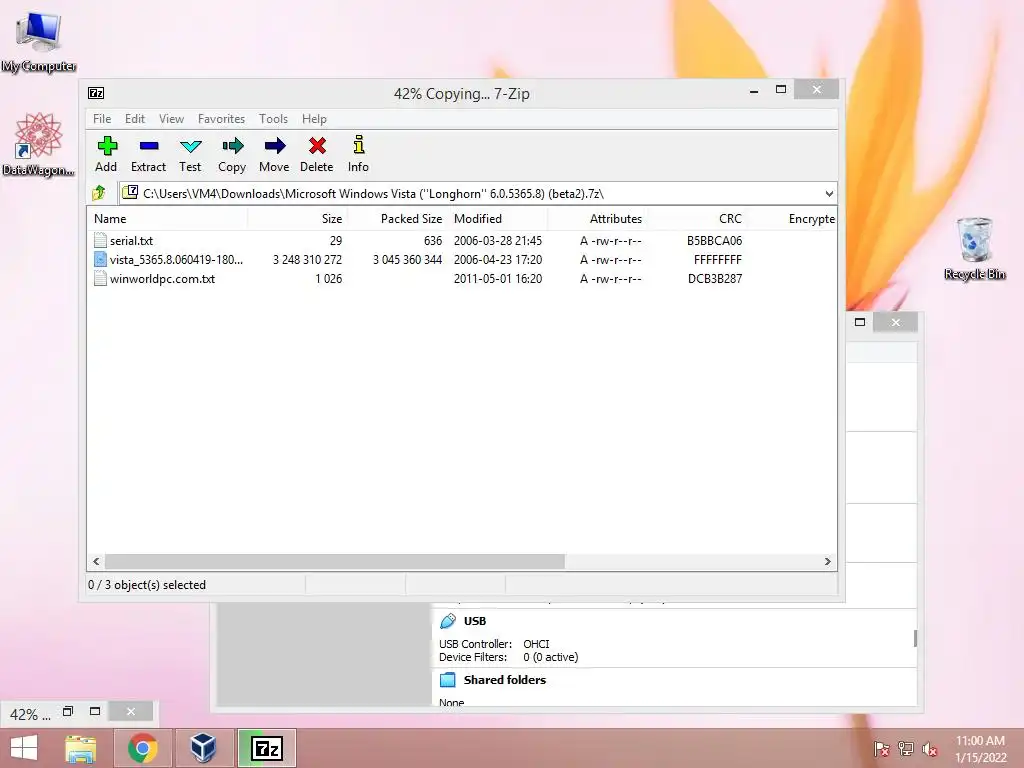1024x768 pixels.
Task: Sort by CRC column header
Action: pos(696,219)
